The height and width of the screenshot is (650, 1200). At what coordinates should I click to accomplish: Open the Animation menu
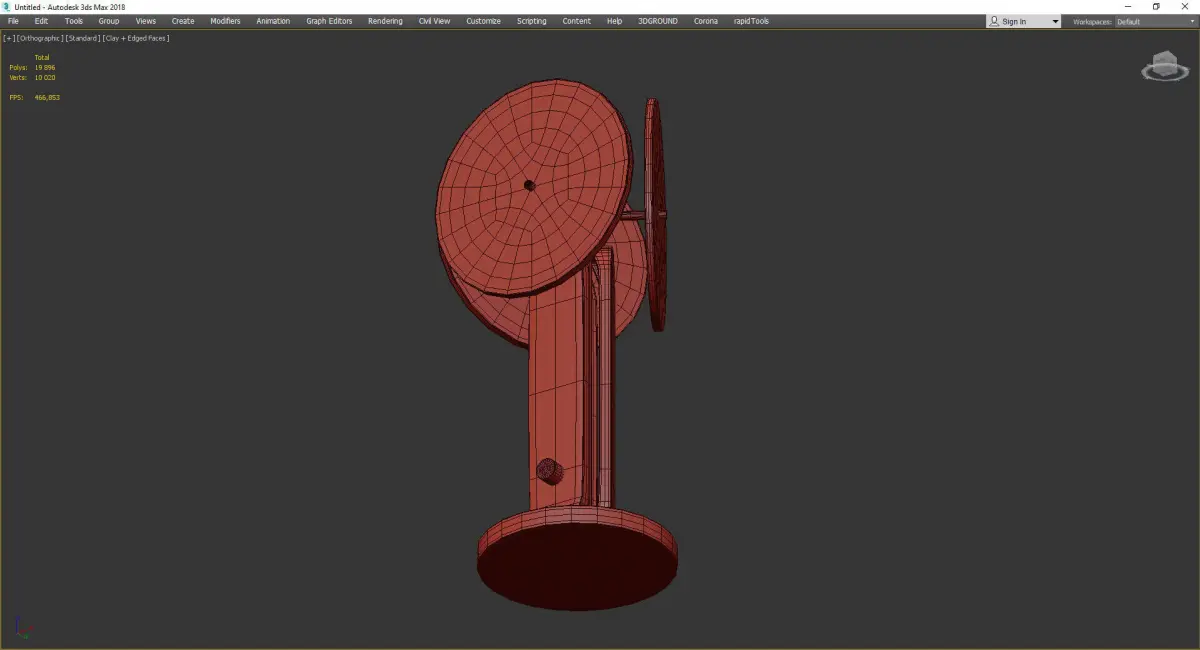point(273,21)
